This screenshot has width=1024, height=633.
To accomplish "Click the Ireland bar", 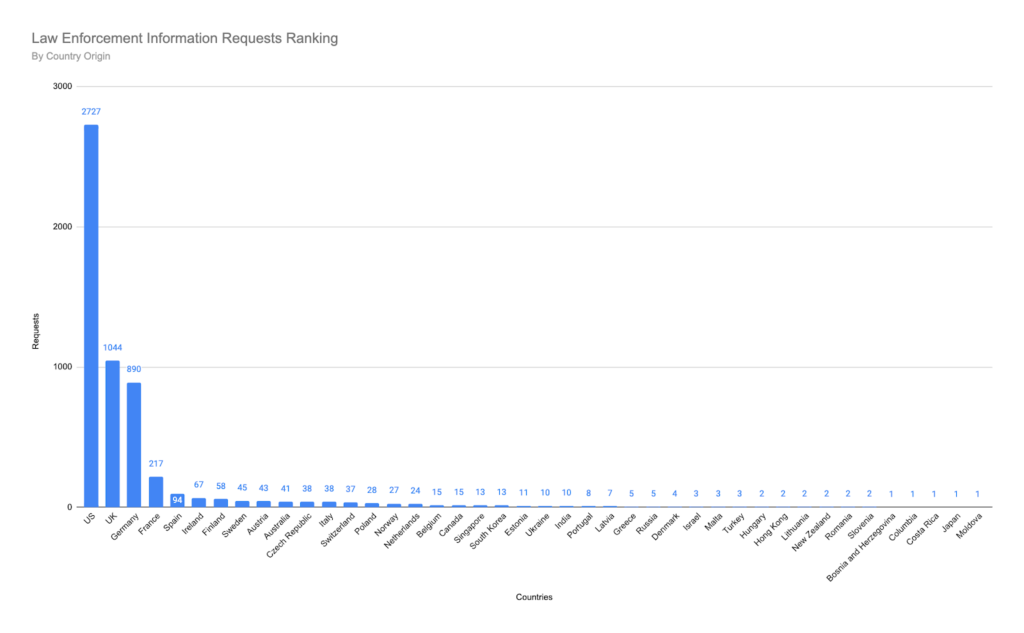I will pos(198,502).
